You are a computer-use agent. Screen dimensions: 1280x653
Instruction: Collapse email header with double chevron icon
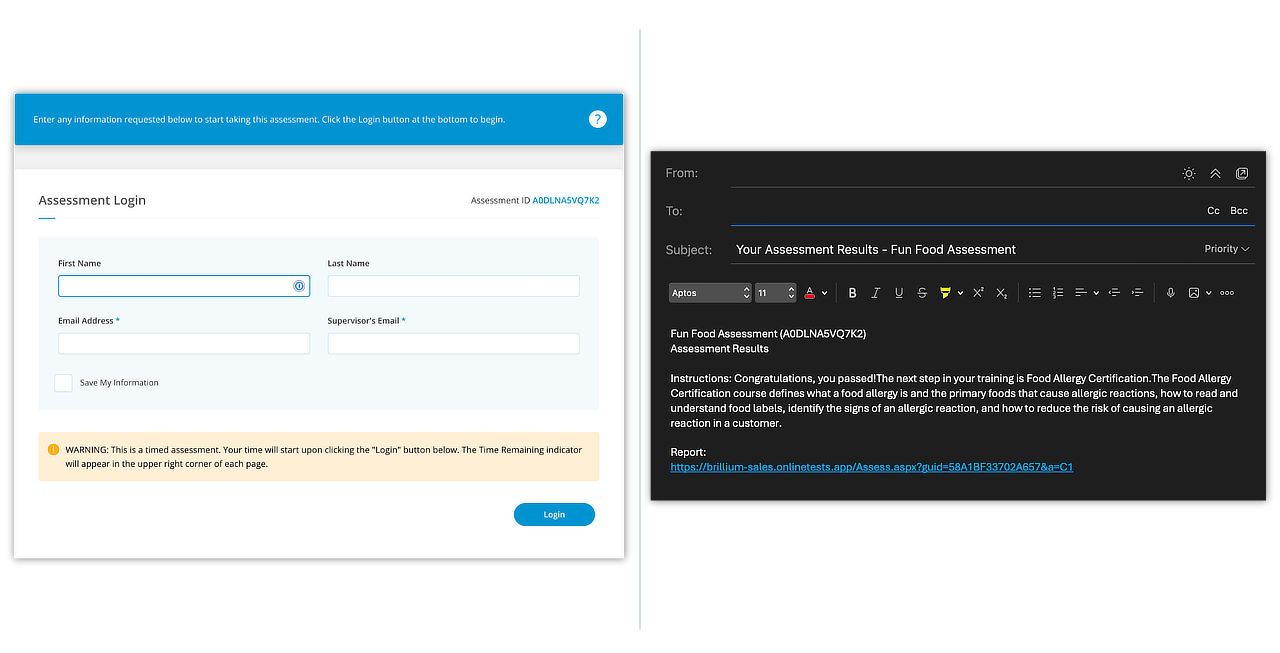[x=1215, y=173]
